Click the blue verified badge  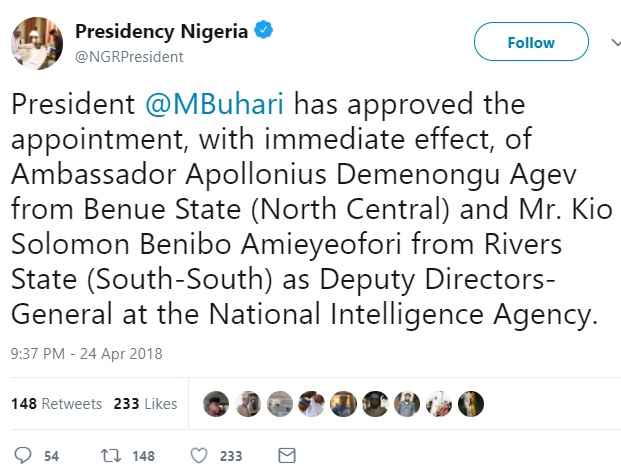tap(264, 31)
